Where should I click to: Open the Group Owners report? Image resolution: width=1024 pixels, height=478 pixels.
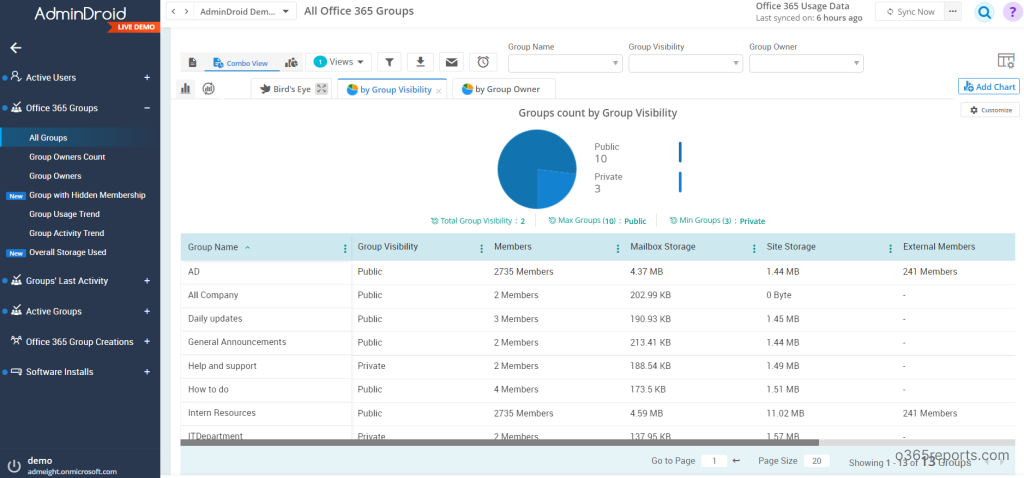[56, 176]
